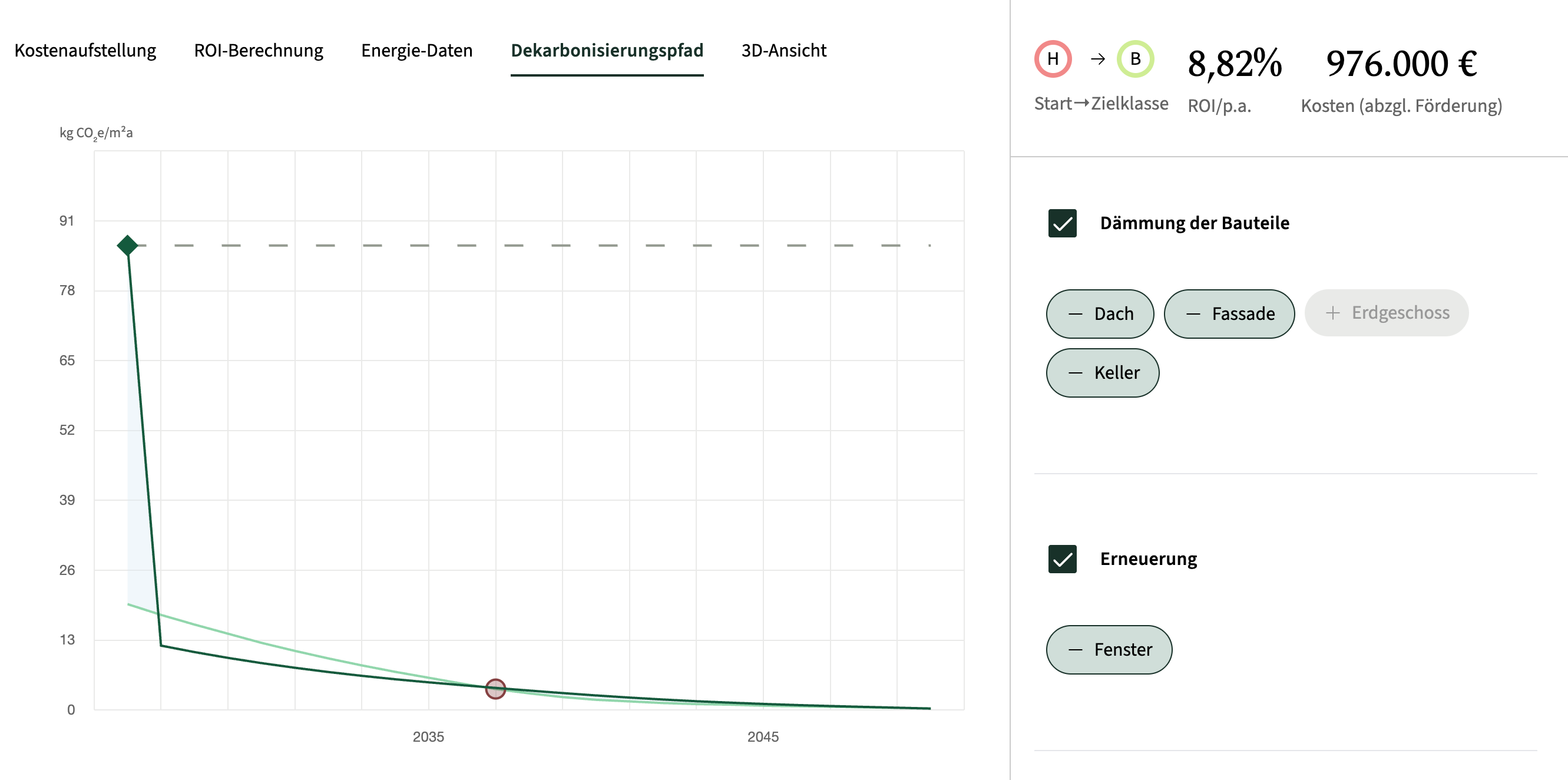
Task: Click the 0 y-axis tick label
Action: (x=71, y=709)
